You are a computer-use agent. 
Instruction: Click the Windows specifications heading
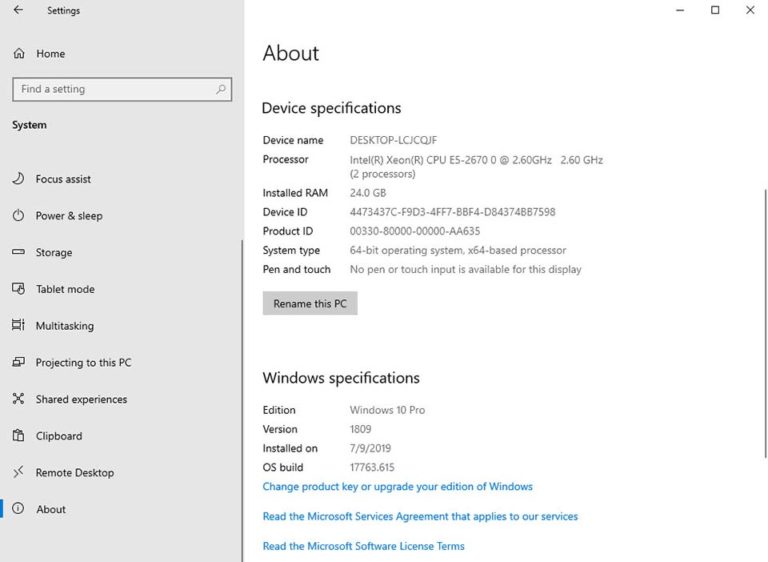point(341,378)
